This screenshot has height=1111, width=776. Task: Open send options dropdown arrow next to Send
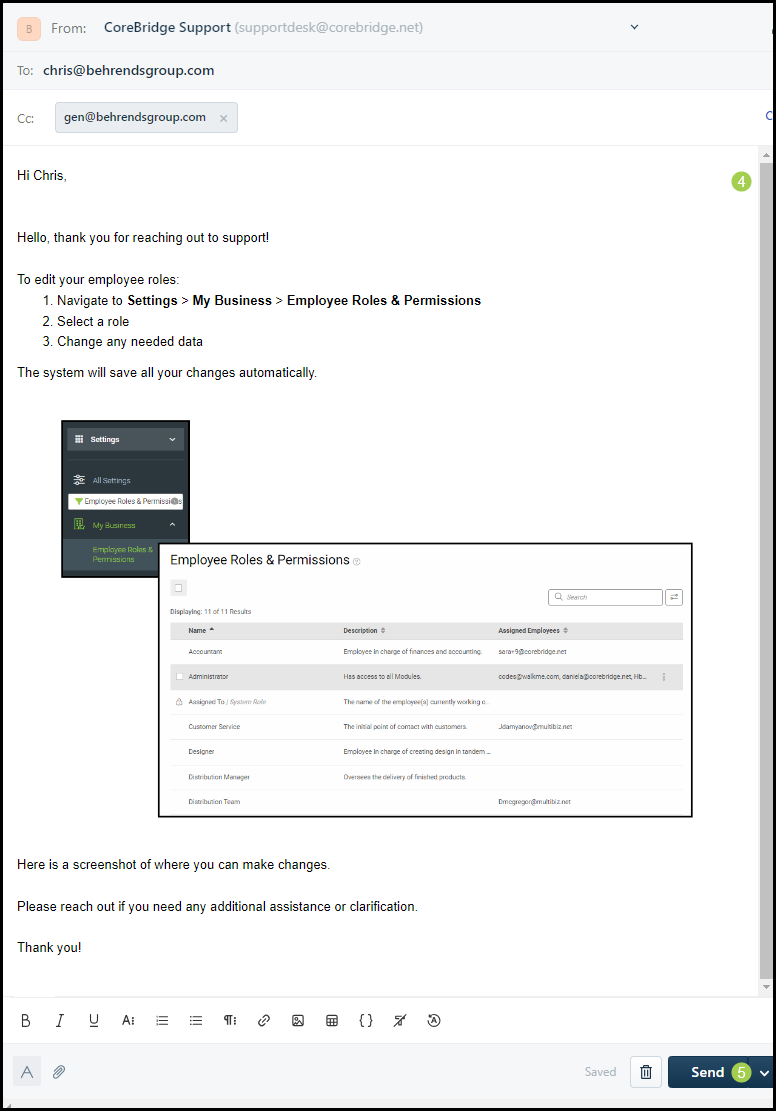coord(764,1073)
